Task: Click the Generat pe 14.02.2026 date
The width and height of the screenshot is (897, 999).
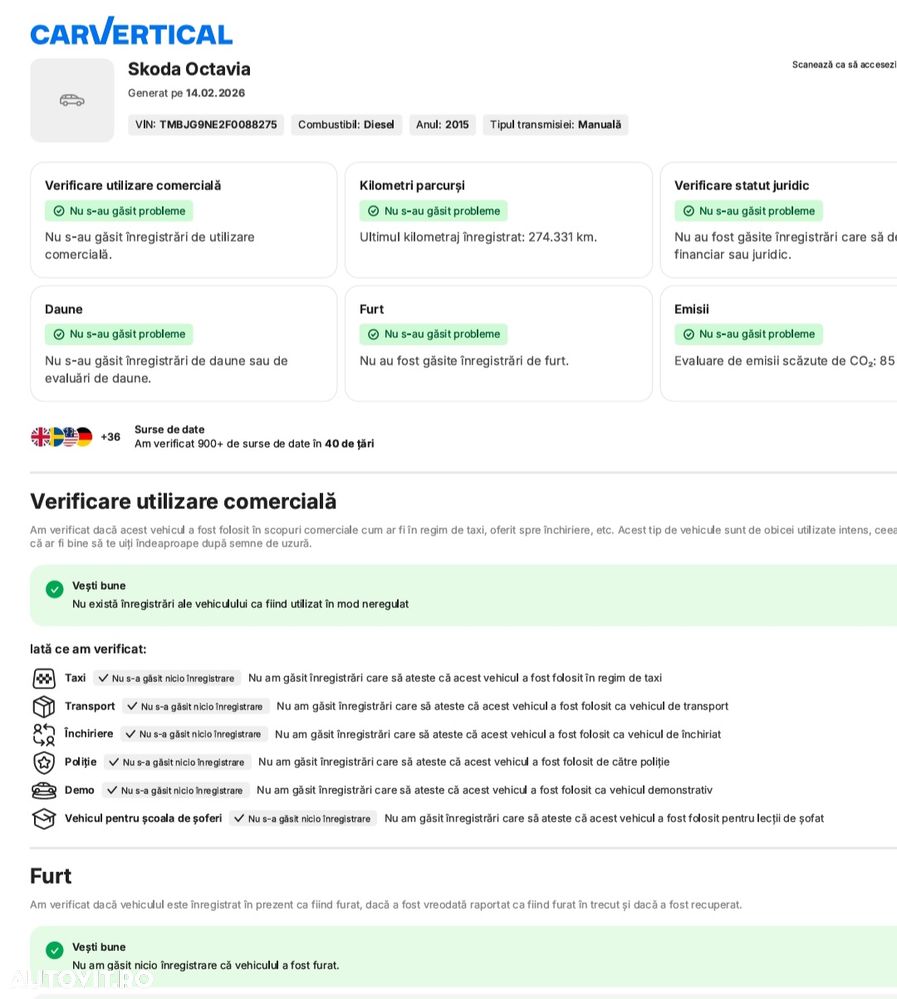Action: (187, 93)
